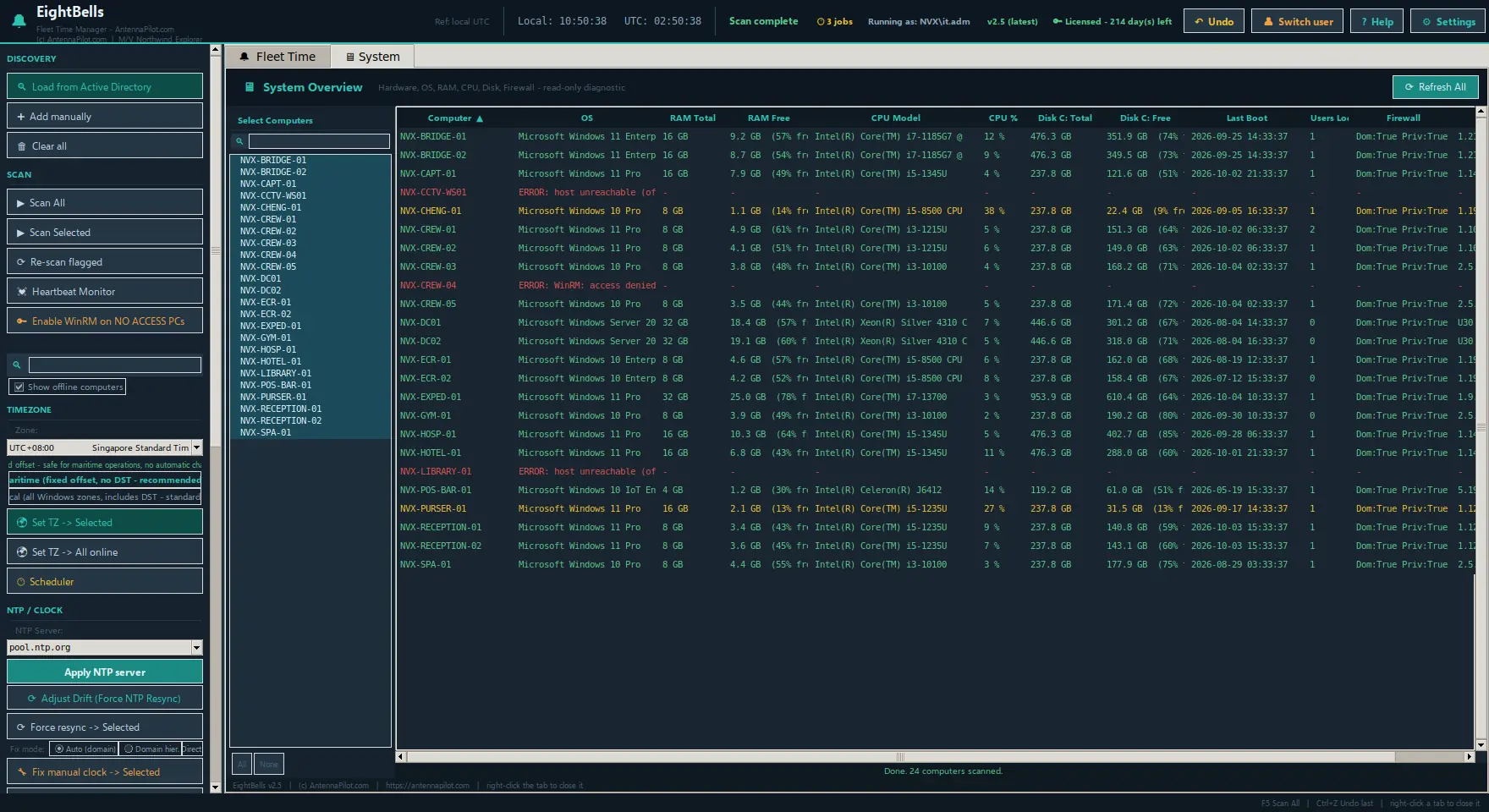Open the NTP Server pool.ntp.org dropdown

click(x=196, y=647)
